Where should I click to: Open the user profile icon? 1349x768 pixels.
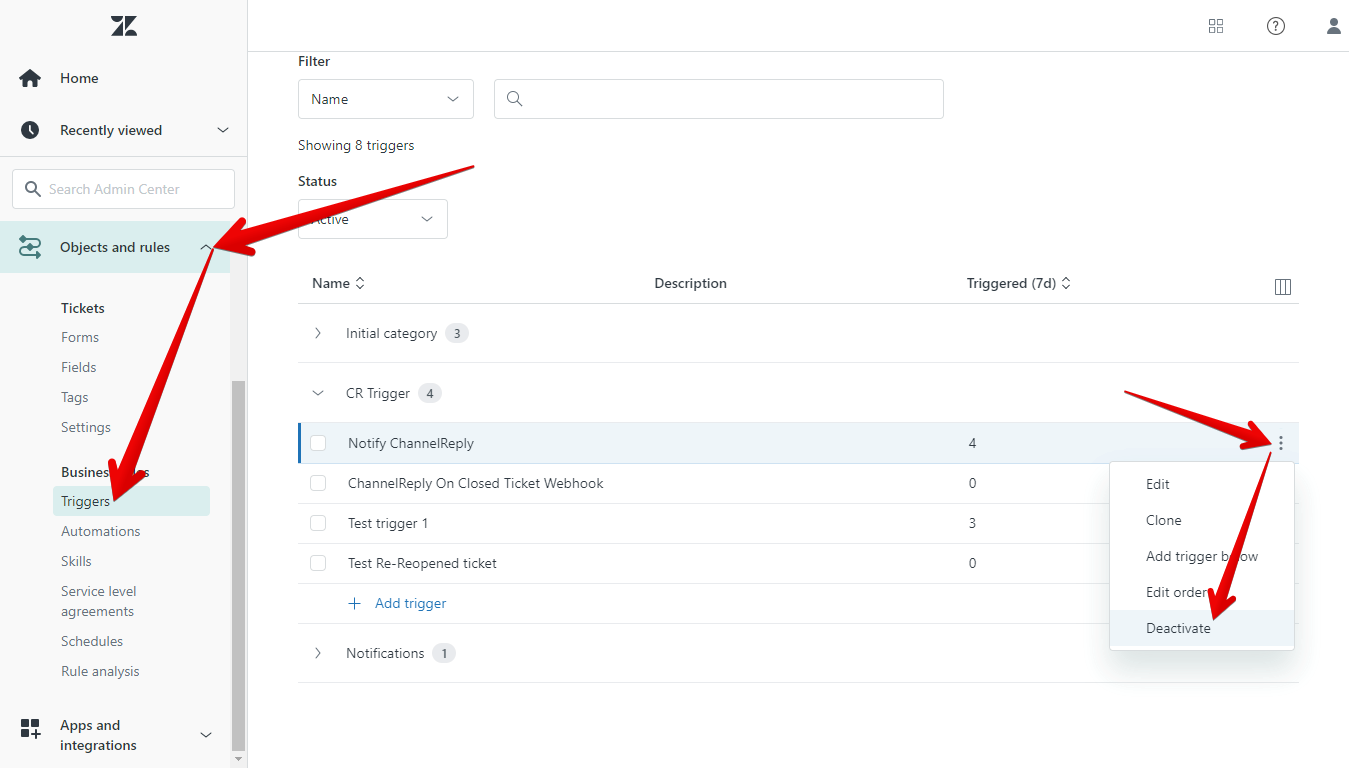[1334, 26]
